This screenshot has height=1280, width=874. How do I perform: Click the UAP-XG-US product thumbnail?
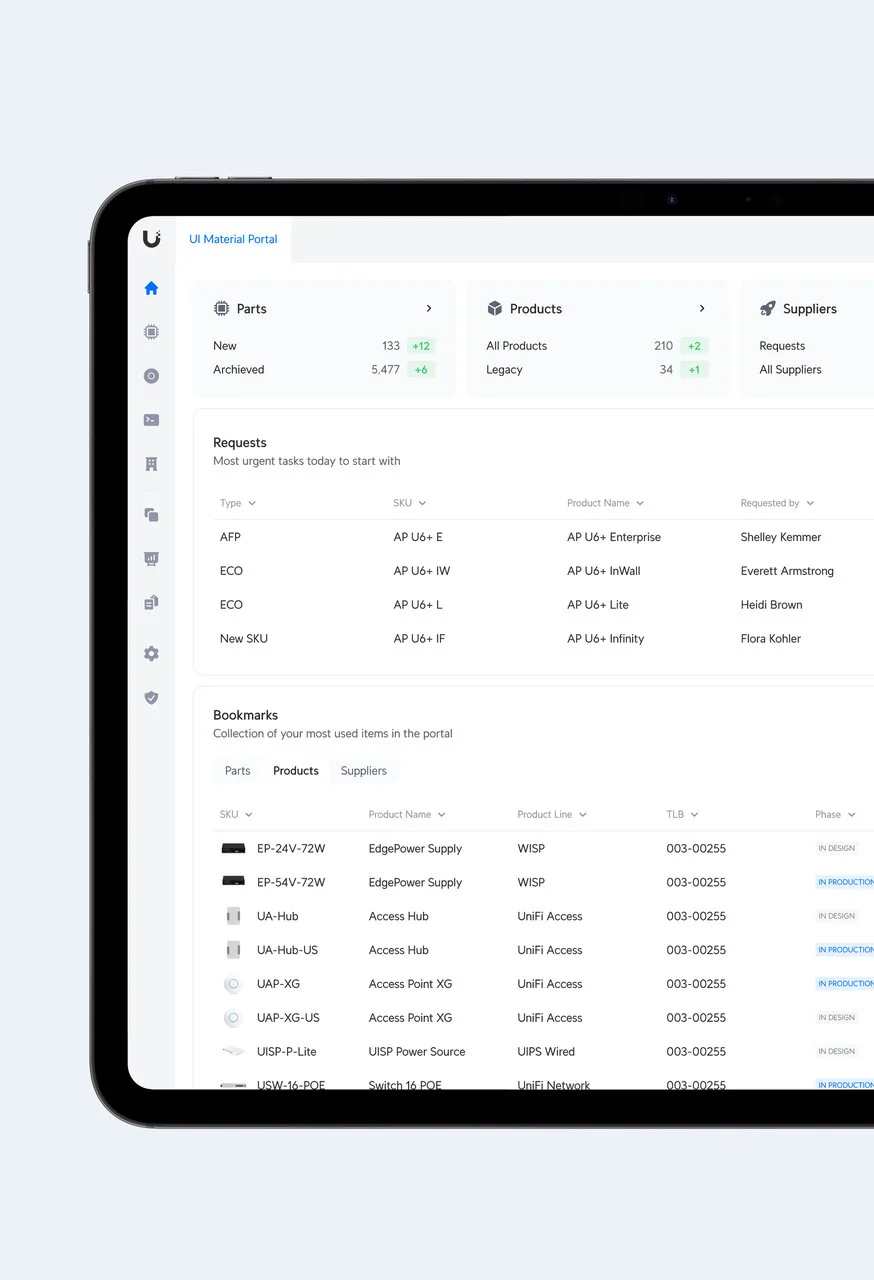coord(233,1018)
